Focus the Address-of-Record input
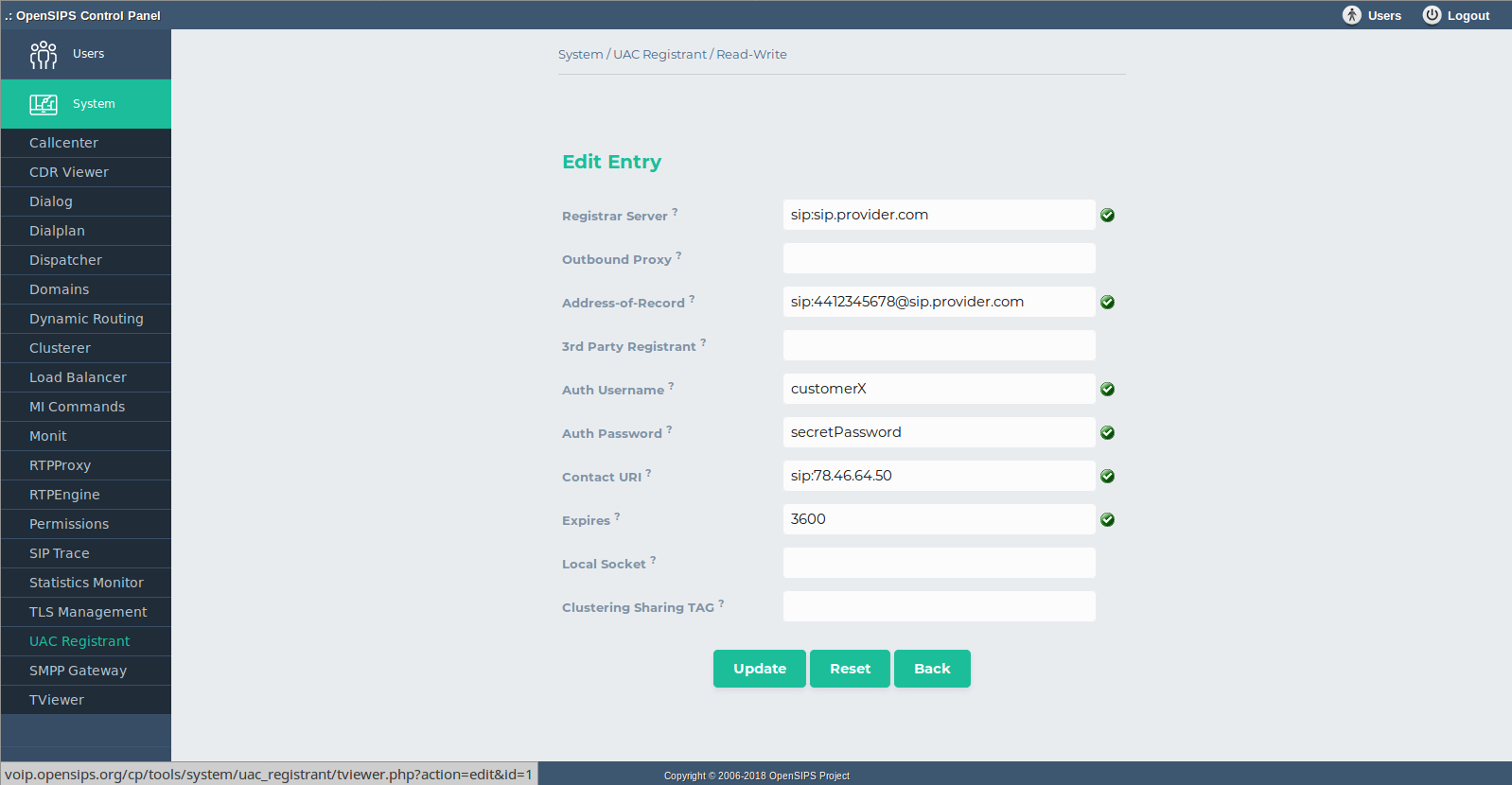Screen dimensions: 1512x785 pyautogui.click(x=940, y=302)
